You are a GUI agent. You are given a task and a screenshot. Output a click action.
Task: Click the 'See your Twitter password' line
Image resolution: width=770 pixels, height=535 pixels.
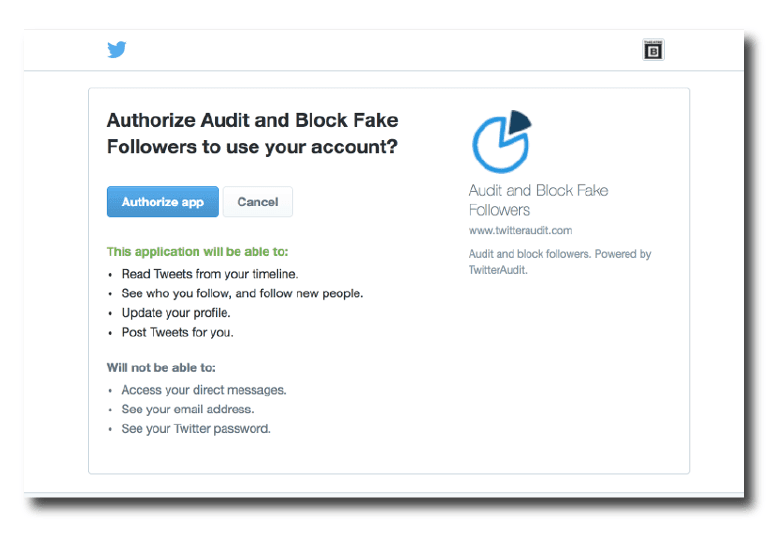196,429
